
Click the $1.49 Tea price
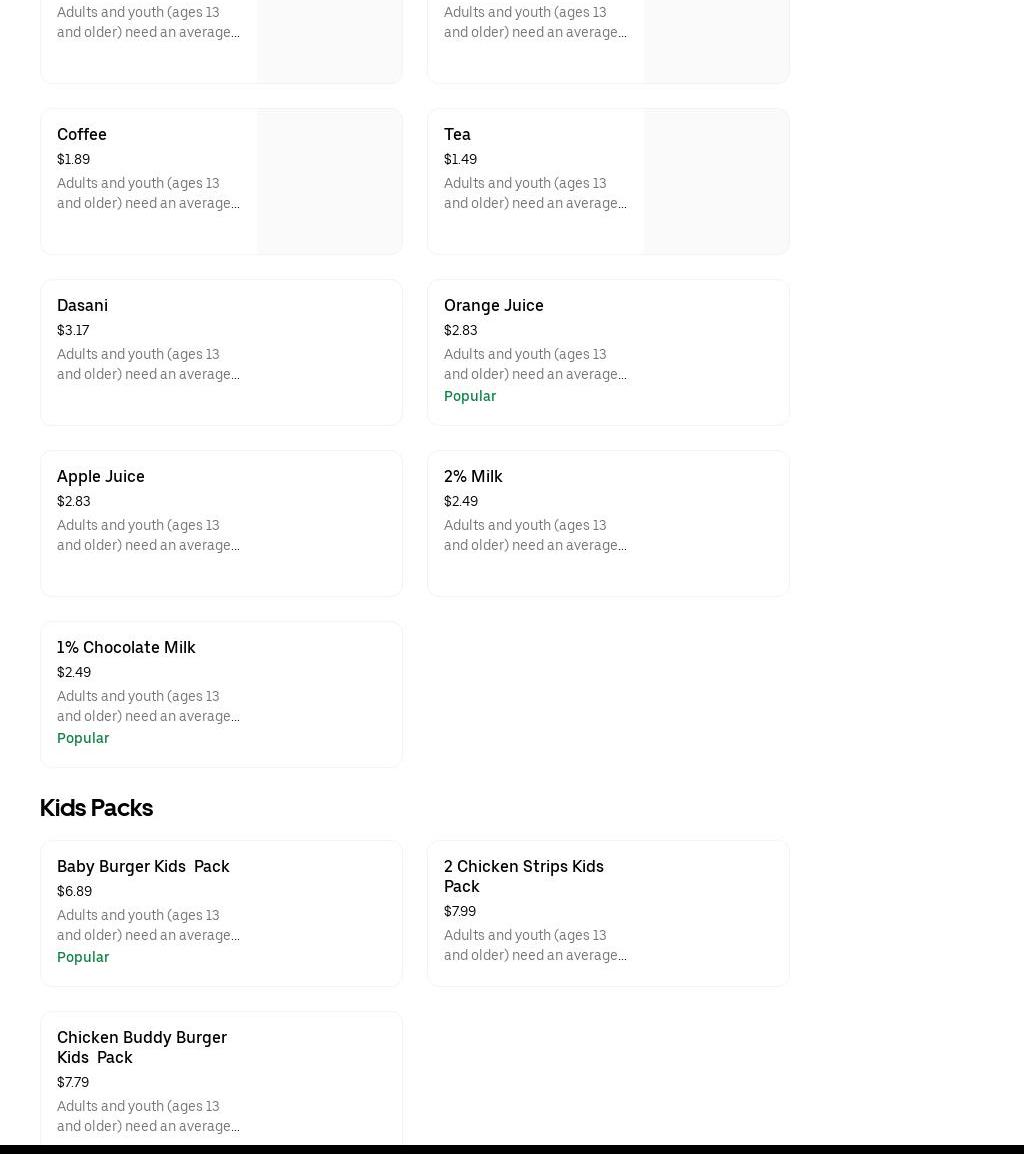point(460,159)
